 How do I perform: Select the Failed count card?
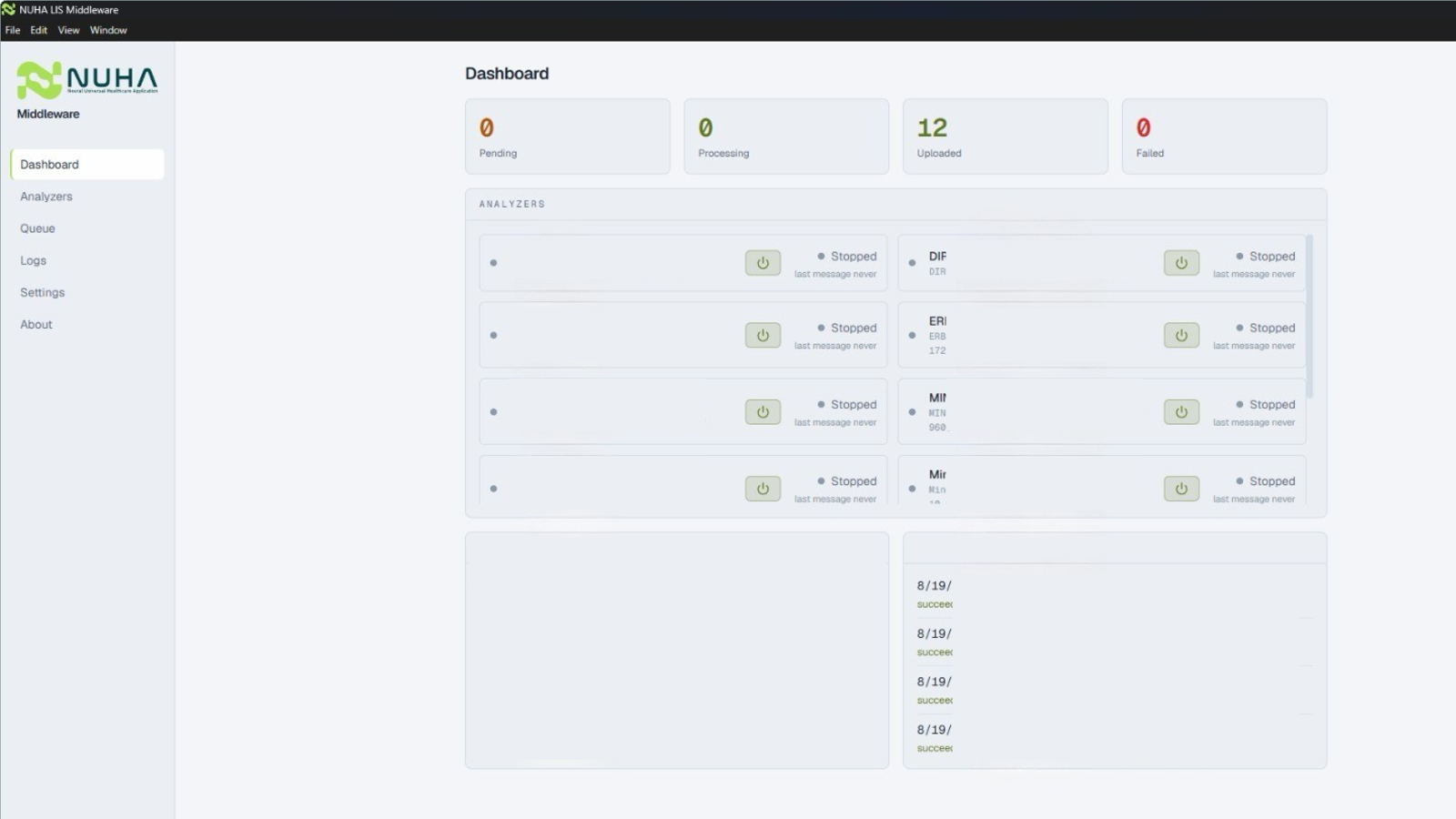1224,136
